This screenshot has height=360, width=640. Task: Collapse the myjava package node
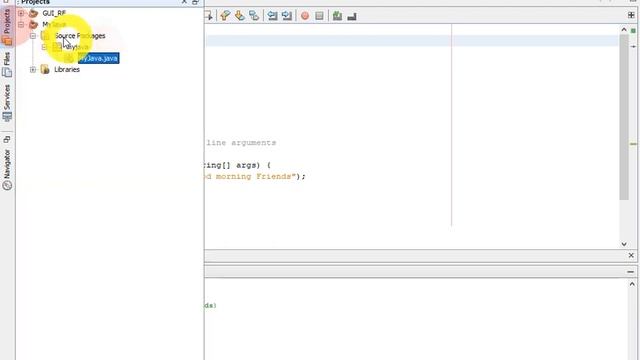44,47
